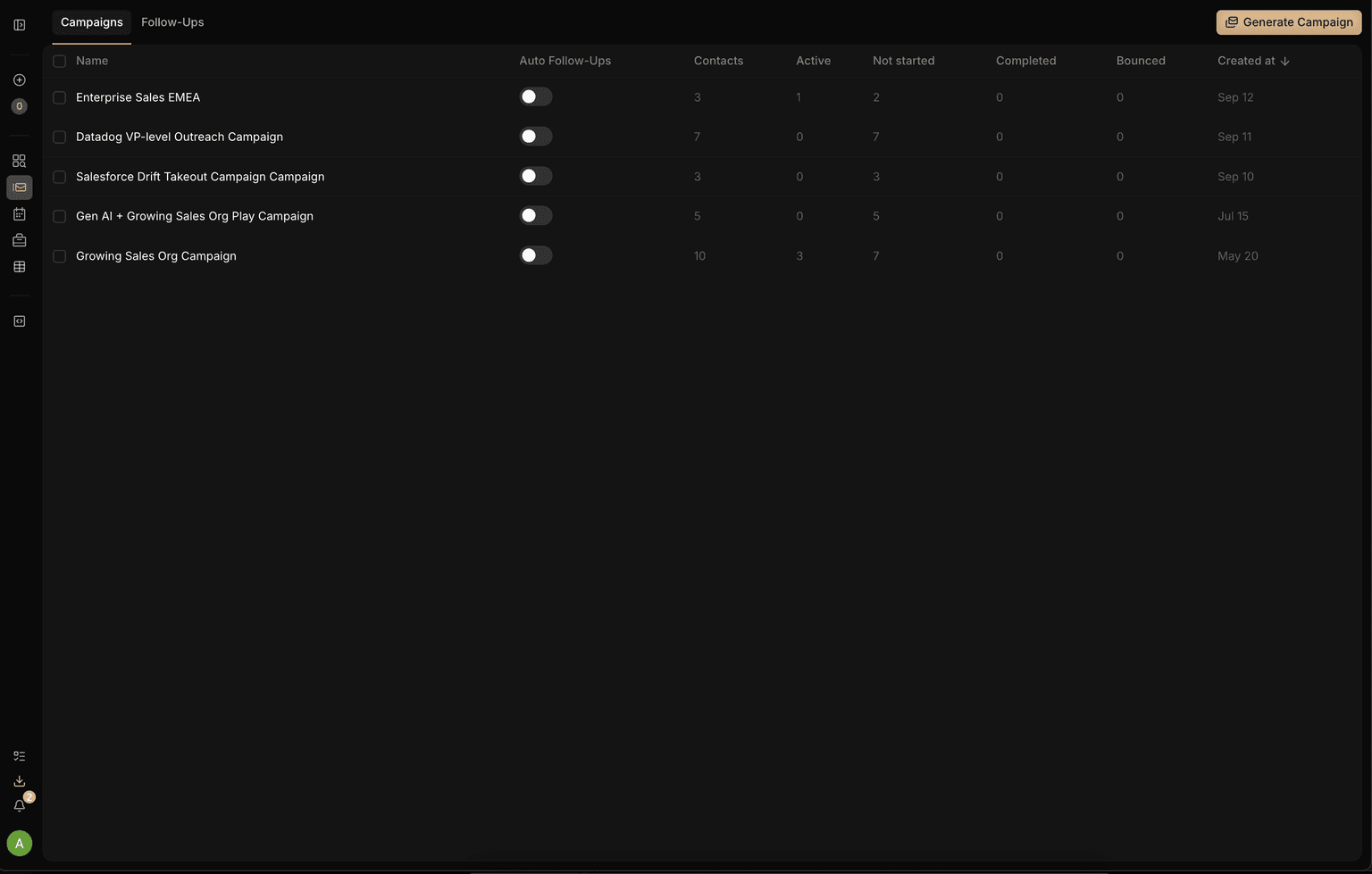Toggle the Created at sort direction arrow

coord(1285,61)
